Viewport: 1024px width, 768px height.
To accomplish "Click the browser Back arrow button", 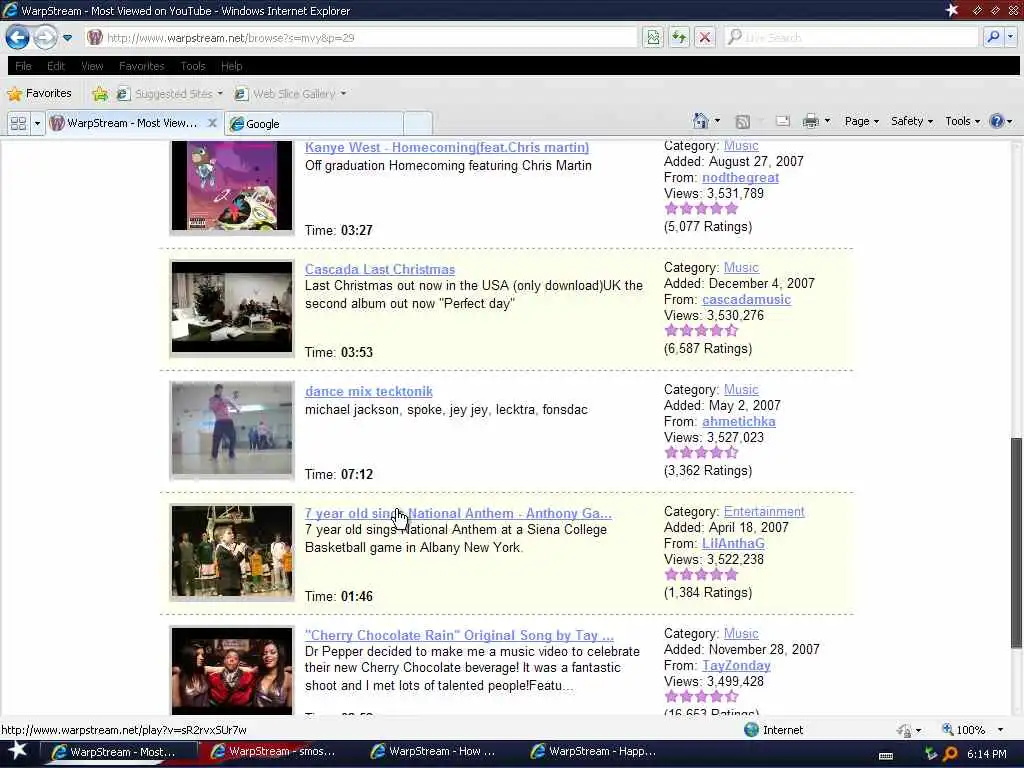I will (18, 37).
